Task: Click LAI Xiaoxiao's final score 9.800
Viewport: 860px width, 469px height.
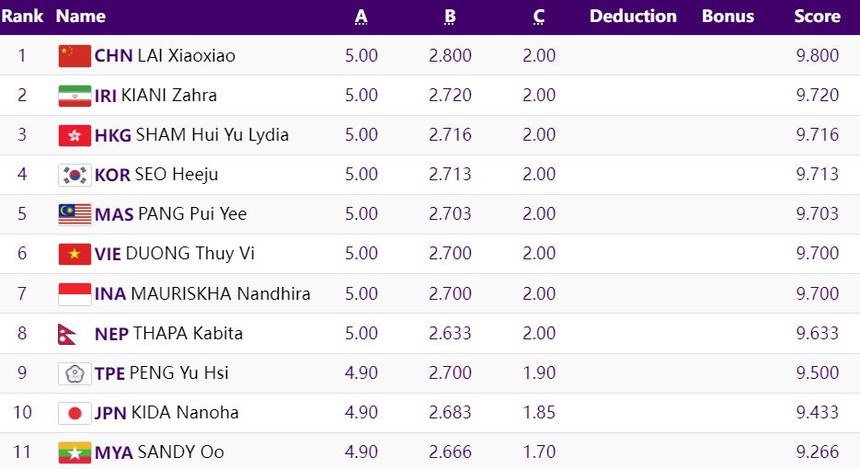Action: point(817,56)
